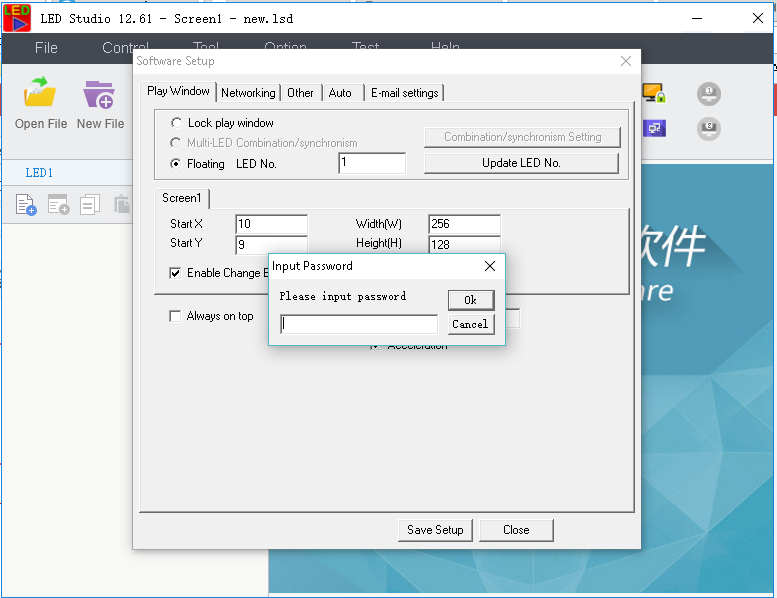Open the File menu
Screen dimensions: 777x598
pos(46,48)
